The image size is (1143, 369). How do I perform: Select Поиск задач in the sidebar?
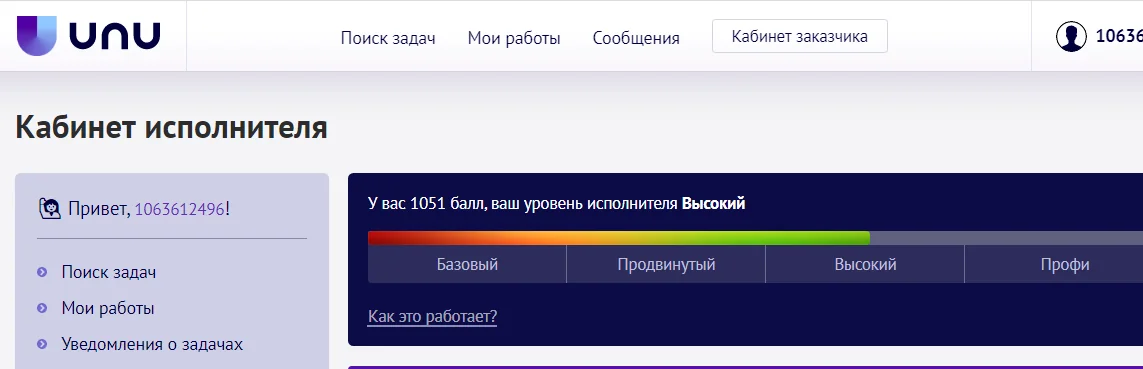(x=109, y=272)
